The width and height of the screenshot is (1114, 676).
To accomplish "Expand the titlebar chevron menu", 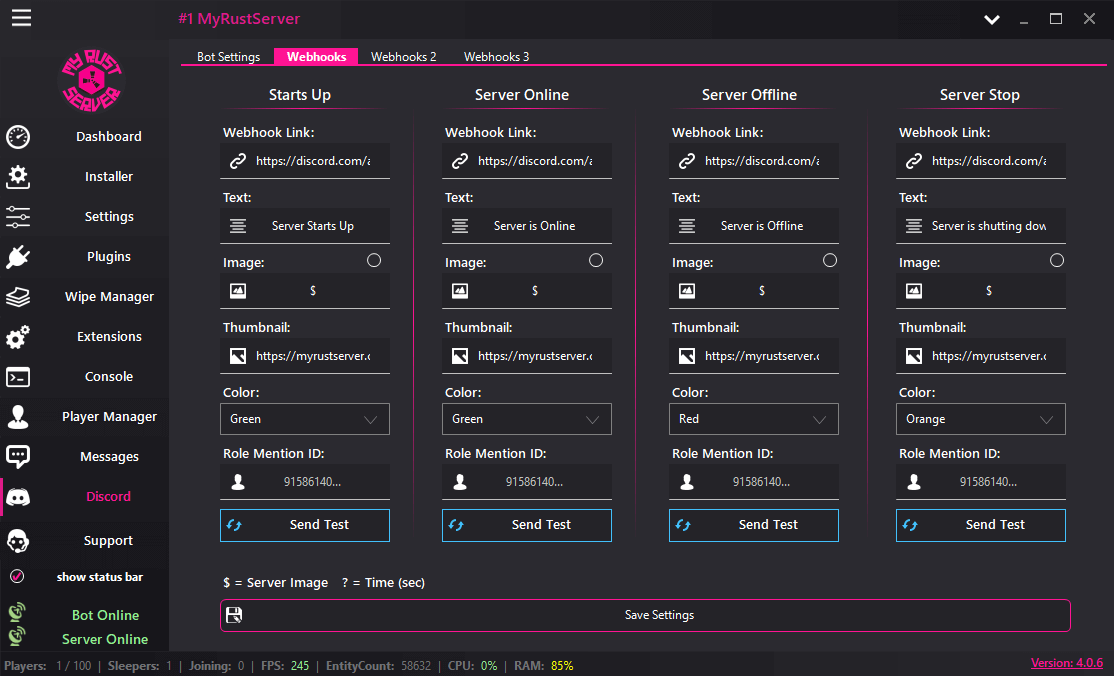I will click(x=991, y=19).
